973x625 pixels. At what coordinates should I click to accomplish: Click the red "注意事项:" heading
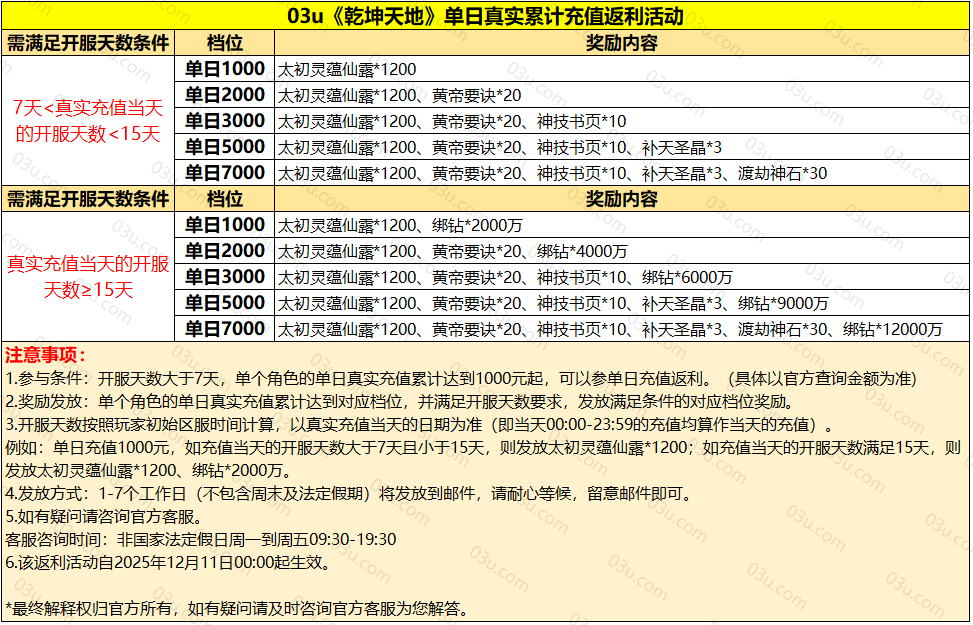tap(46, 355)
